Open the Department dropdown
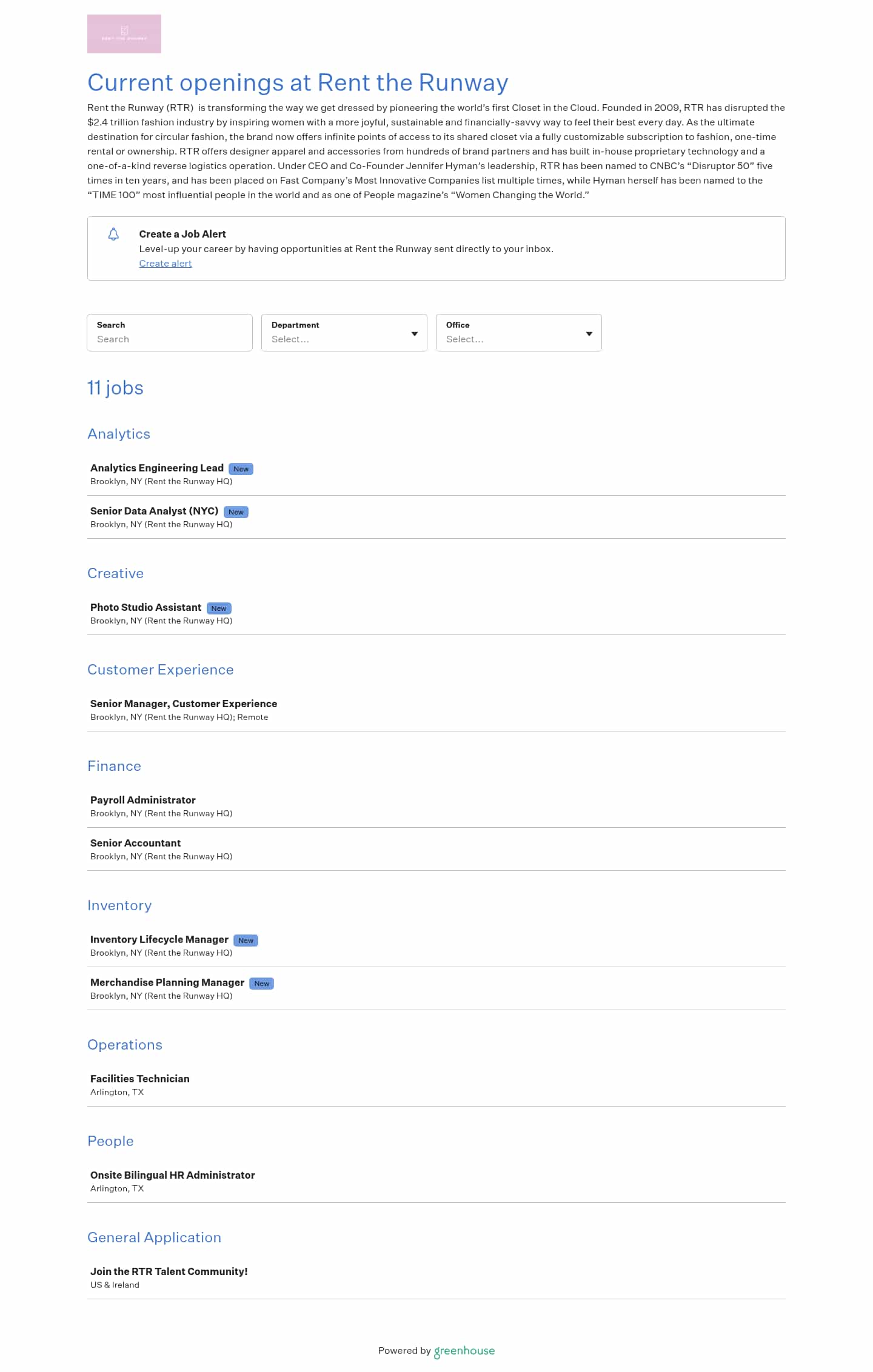Screen dimensions: 873x1372 pos(344,333)
